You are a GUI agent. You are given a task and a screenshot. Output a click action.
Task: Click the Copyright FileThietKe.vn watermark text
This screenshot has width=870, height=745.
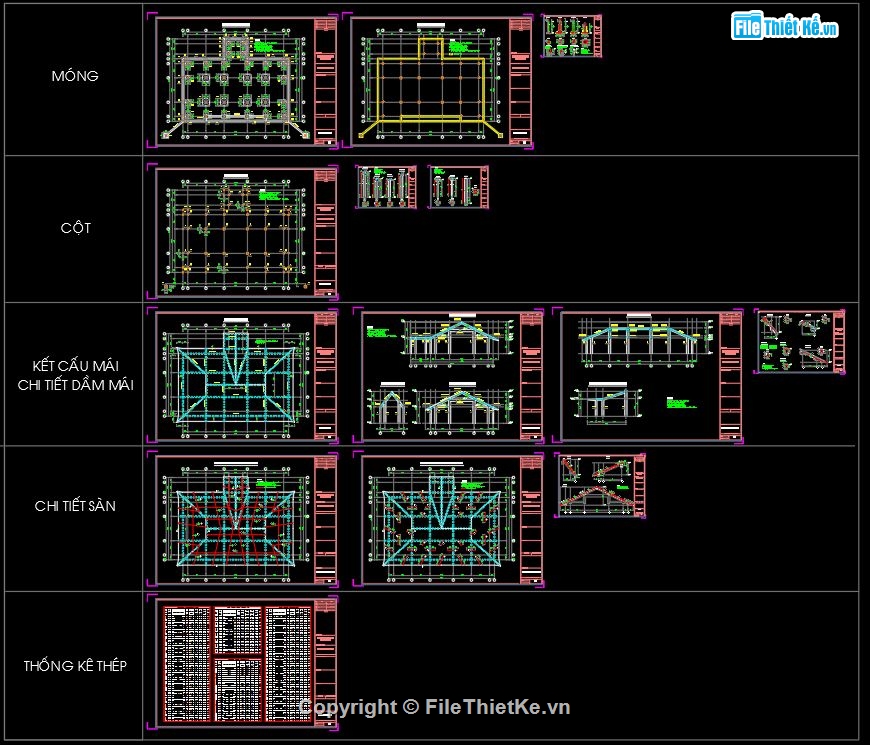pyautogui.click(x=434, y=707)
